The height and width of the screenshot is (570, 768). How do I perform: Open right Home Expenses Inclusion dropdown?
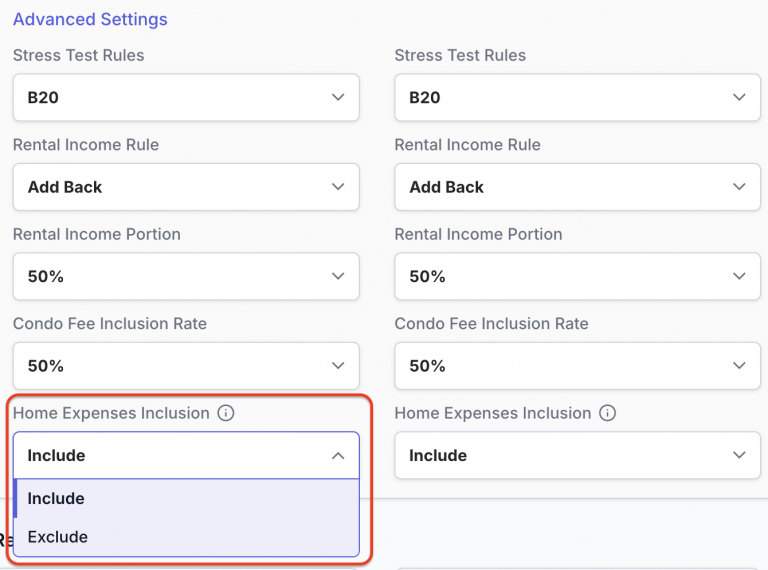click(x=577, y=455)
